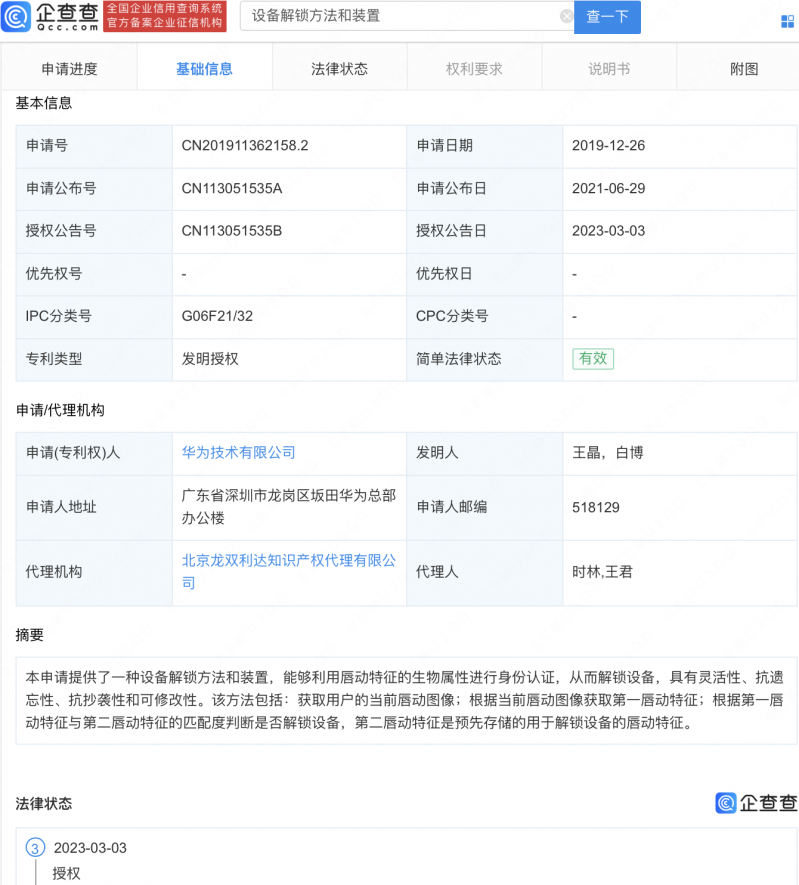Viewport: 799px width, 885px height.
Task: Click application date 2019-12-26
Action: tap(608, 146)
